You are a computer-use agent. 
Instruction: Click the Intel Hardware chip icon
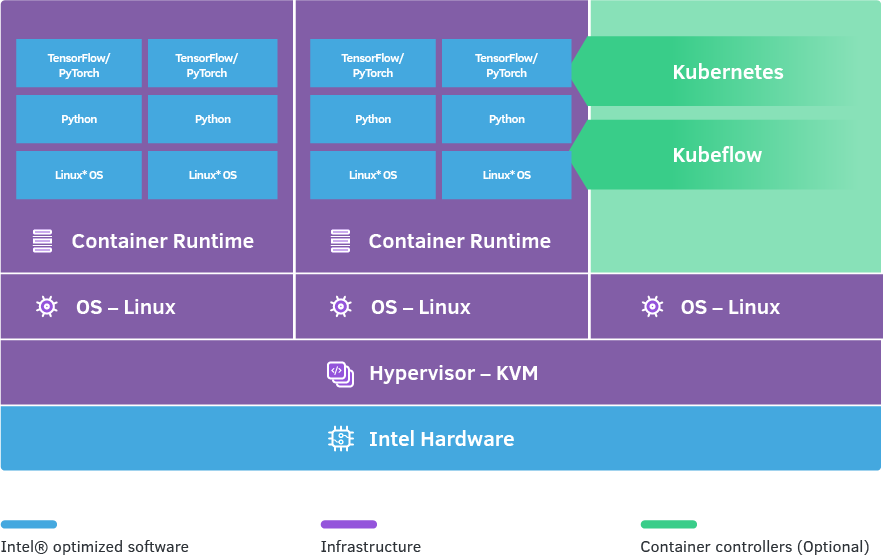341,439
